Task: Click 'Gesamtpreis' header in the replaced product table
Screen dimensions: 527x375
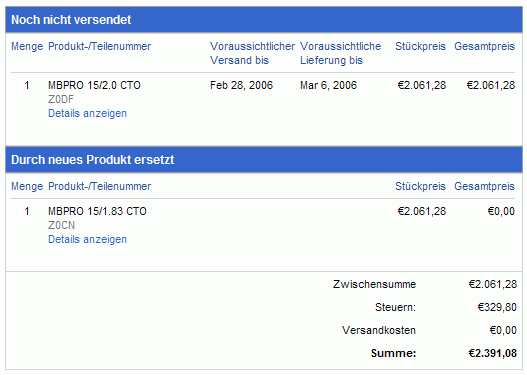Action: point(484,186)
